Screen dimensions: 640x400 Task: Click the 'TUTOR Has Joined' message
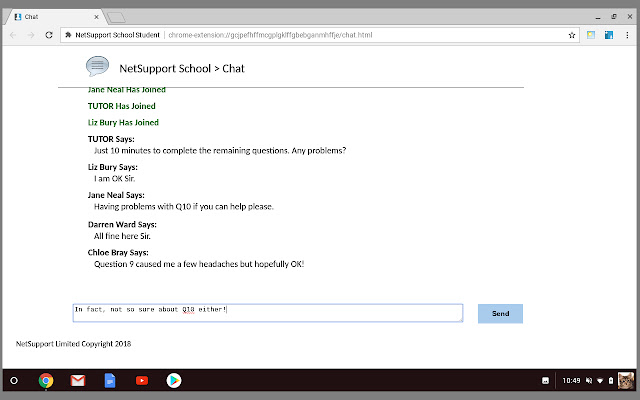(x=122, y=106)
